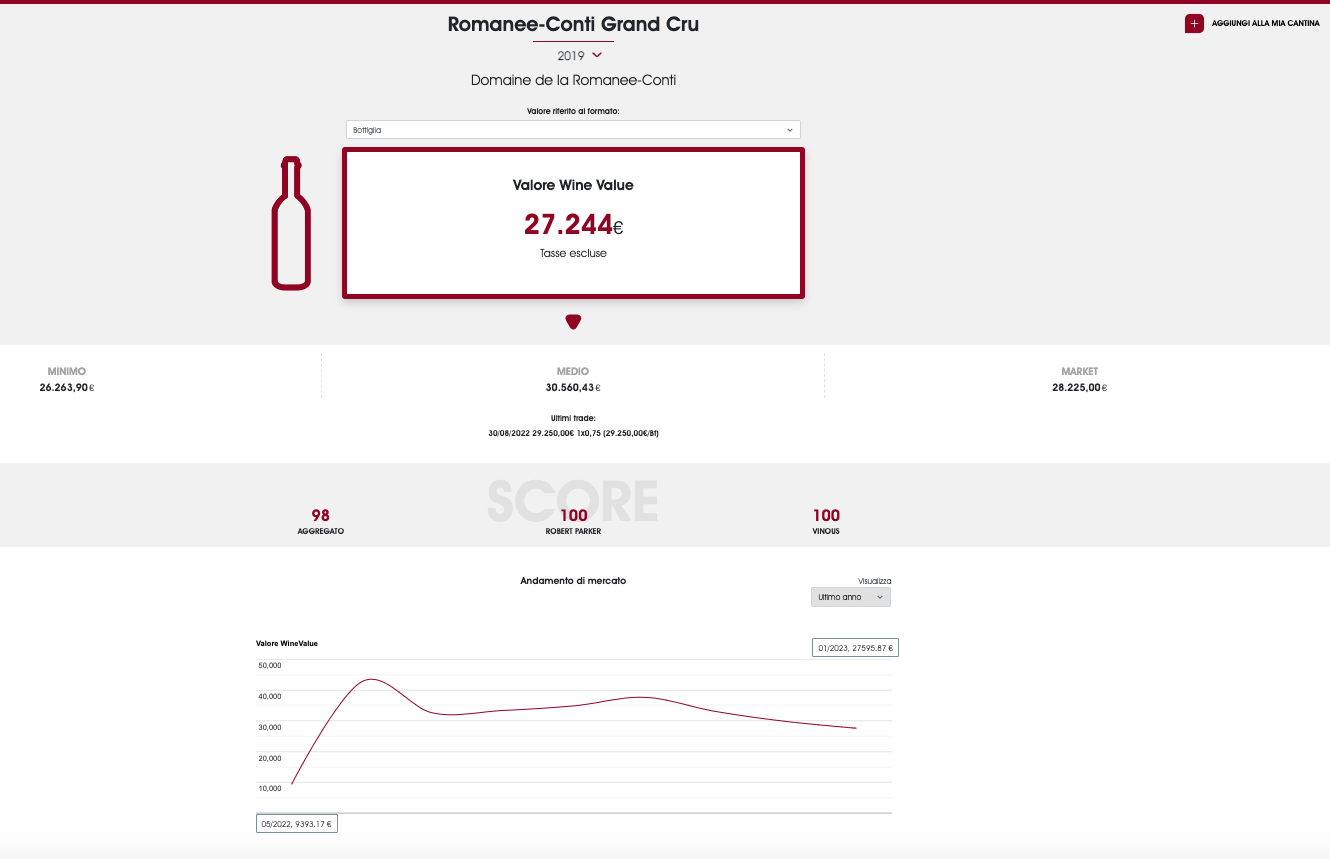Click the red plus icon for adding to cellar

coord(1194,24)
